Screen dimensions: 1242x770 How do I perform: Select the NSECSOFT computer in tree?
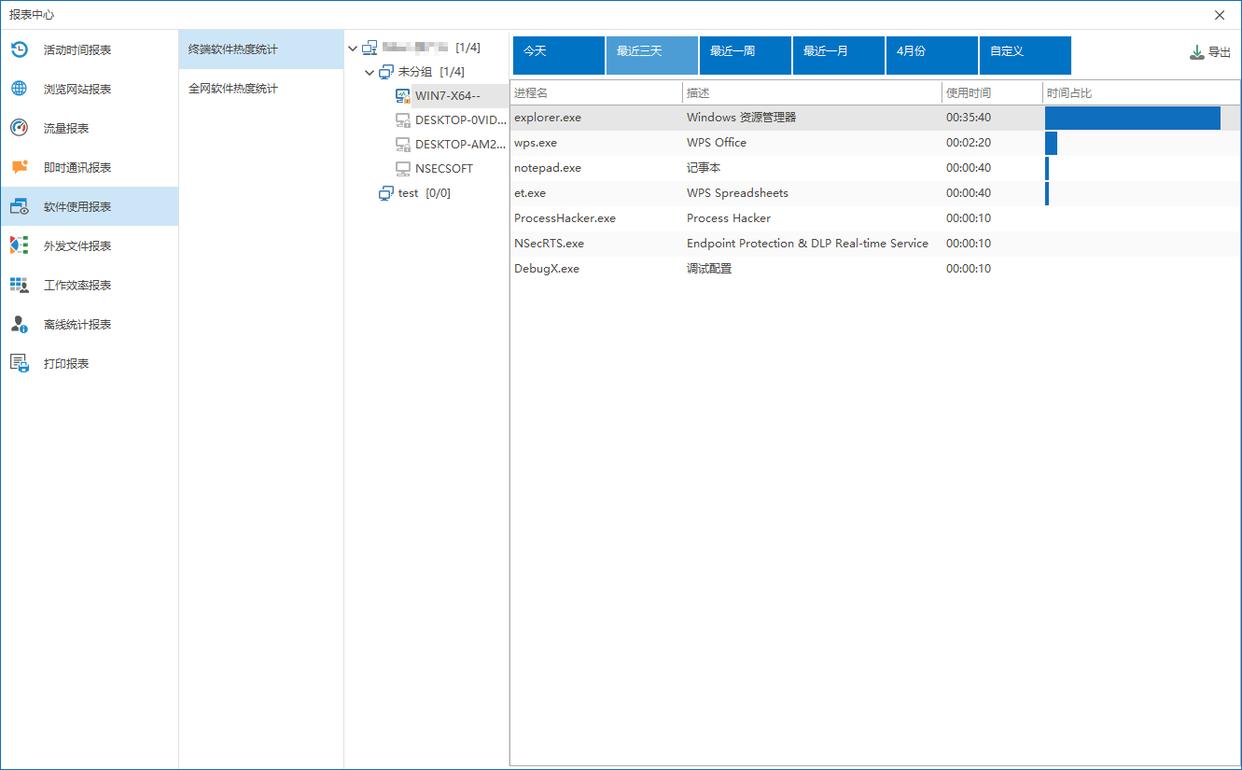click(443, 169)
